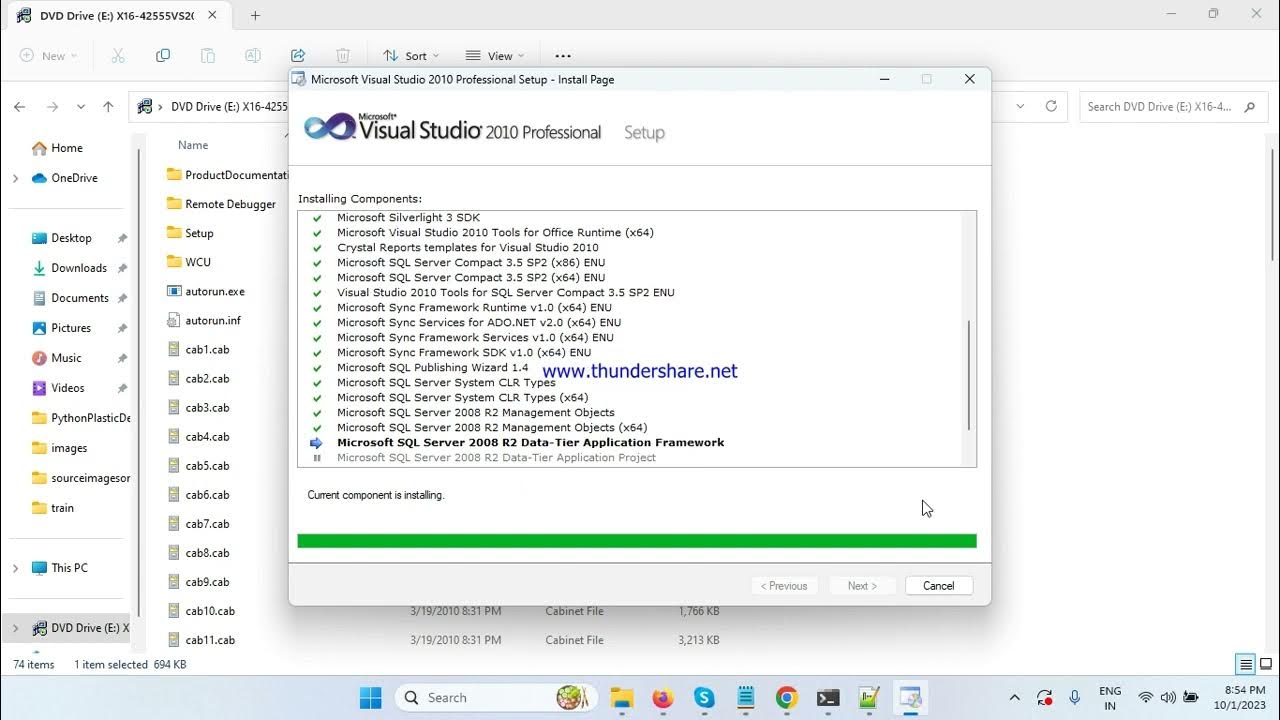Screen dimensions: 1280x720
Task: Click the Sort dropdown in Explorer toolbar
Action: pos(410,56)
